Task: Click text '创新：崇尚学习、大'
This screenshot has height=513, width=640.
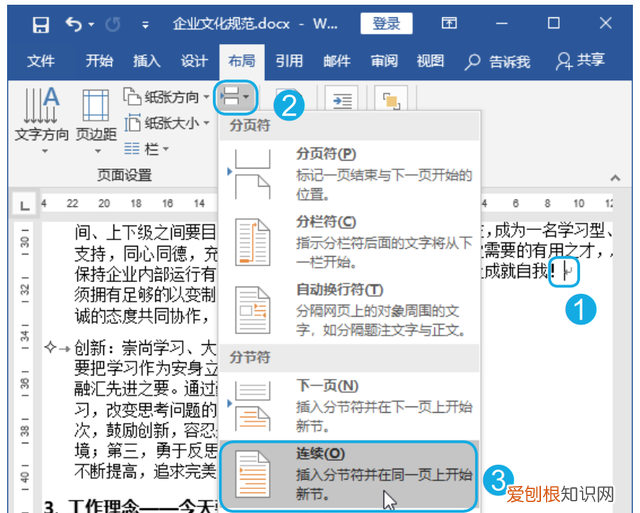Action: pos(145,348)
